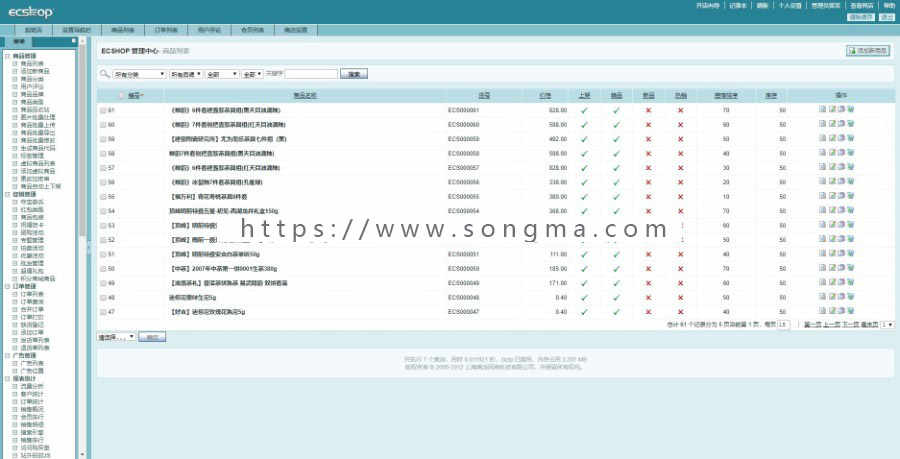Click the 退出 logout button

click(x=887, y=17)
